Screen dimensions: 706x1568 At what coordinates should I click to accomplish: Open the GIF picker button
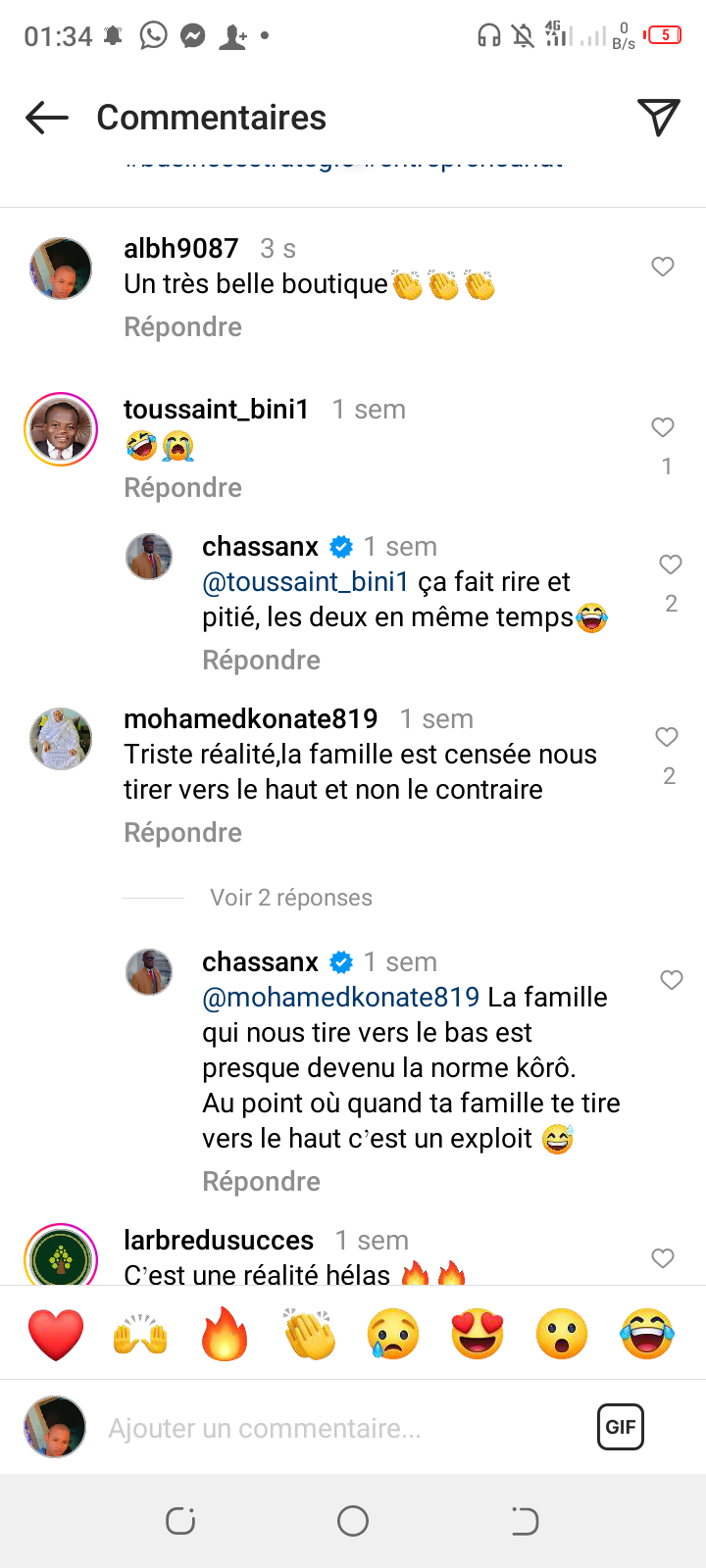tap(621, 1427)
